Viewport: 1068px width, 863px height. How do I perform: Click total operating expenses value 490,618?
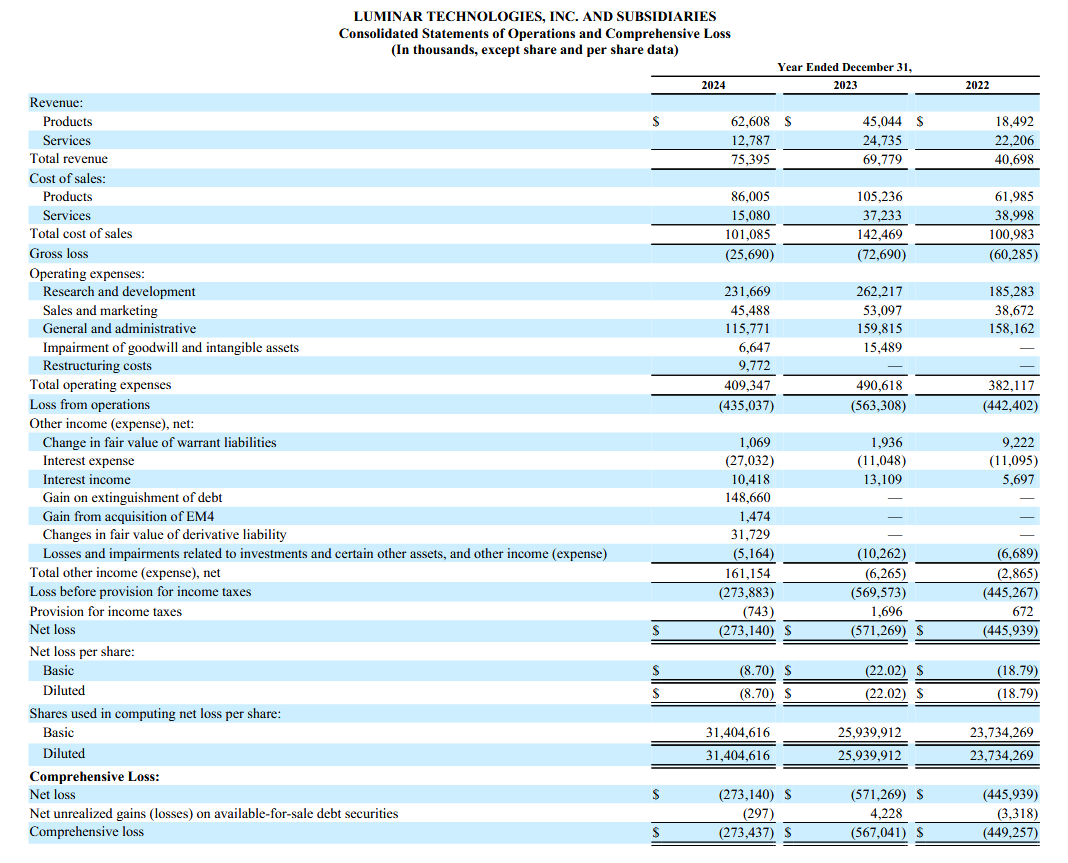tap(879, 386)
